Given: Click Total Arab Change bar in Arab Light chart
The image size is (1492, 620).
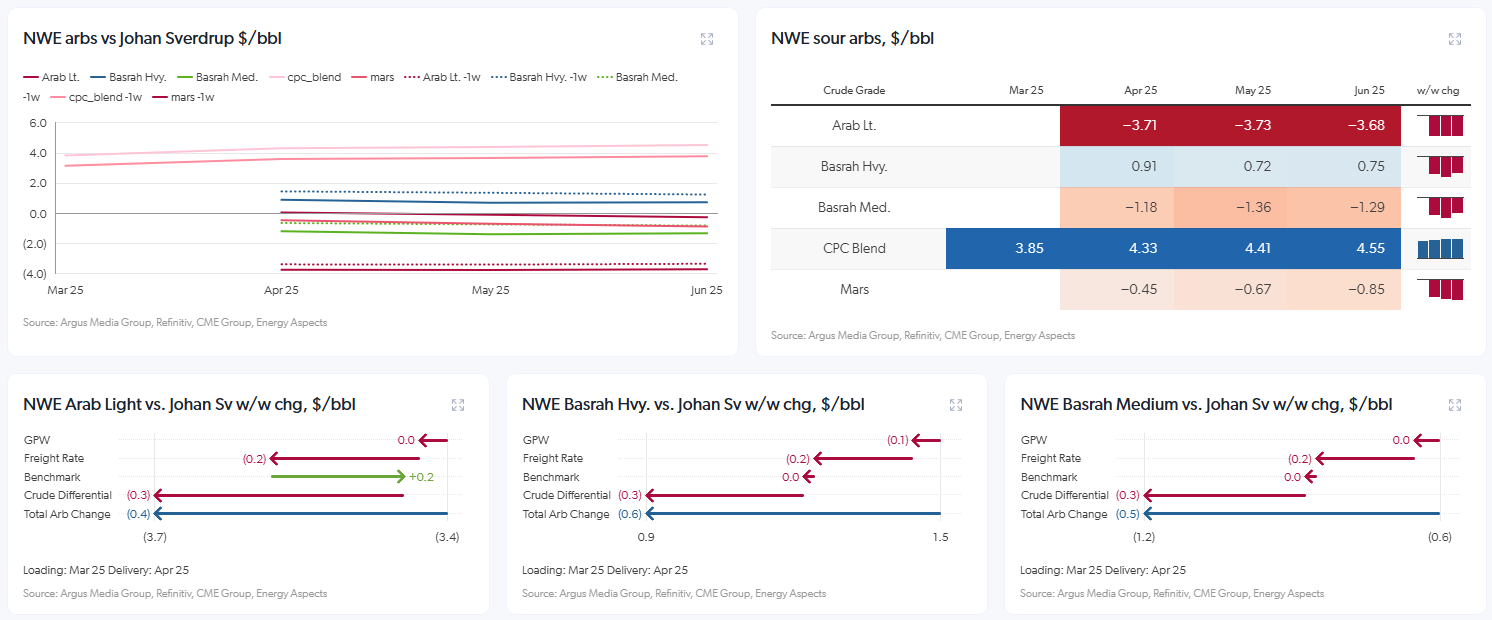Looking at the screenshot, I should pyautogui.click(x=301, y=514).
